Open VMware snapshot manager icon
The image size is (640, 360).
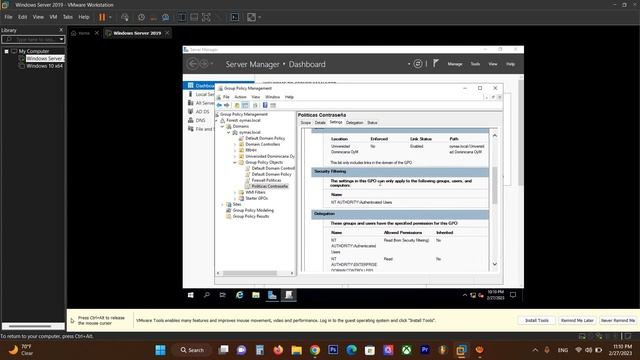165,17
